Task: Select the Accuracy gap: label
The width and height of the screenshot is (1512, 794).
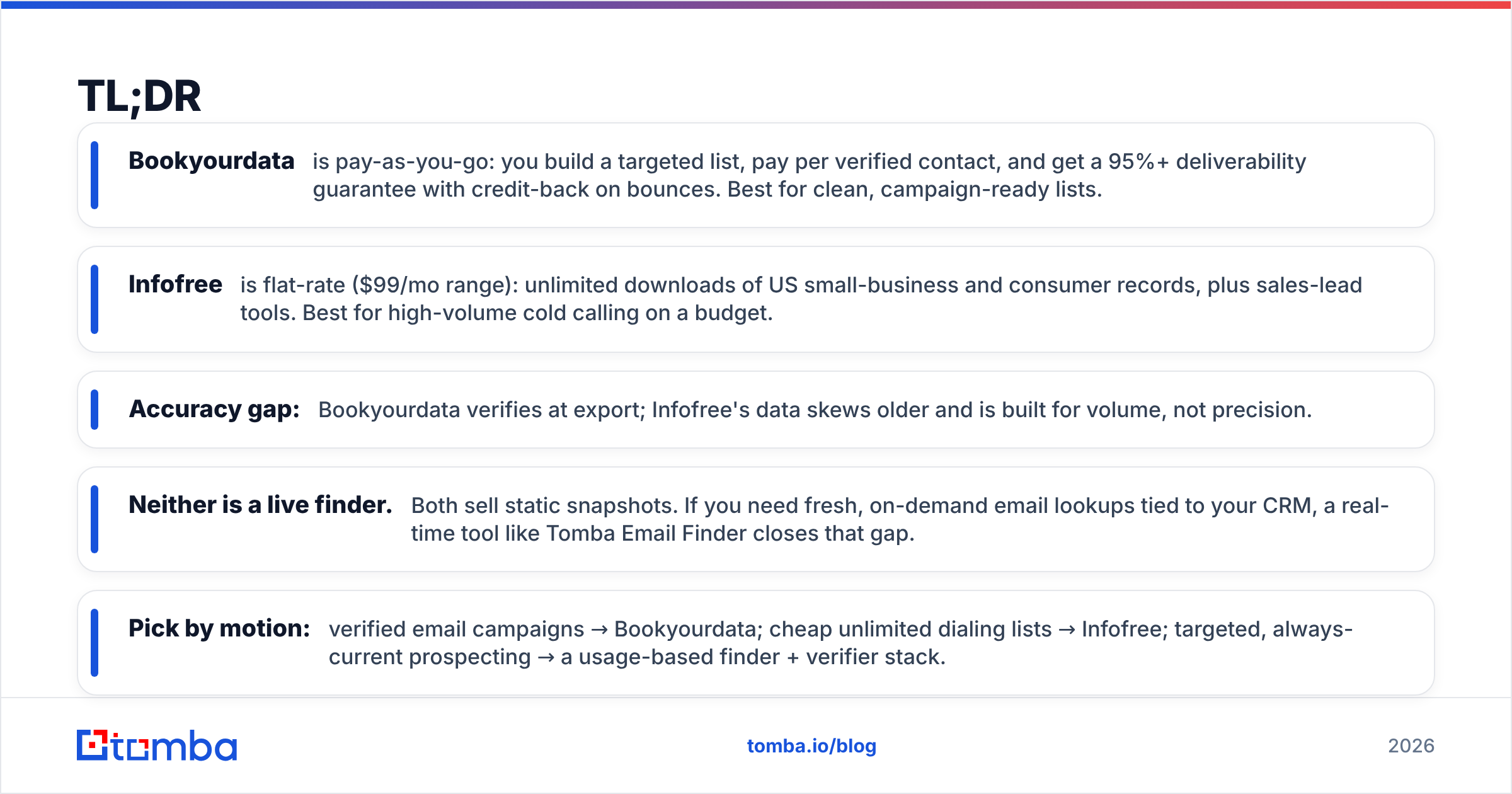Action: click(x=214, y=410)
